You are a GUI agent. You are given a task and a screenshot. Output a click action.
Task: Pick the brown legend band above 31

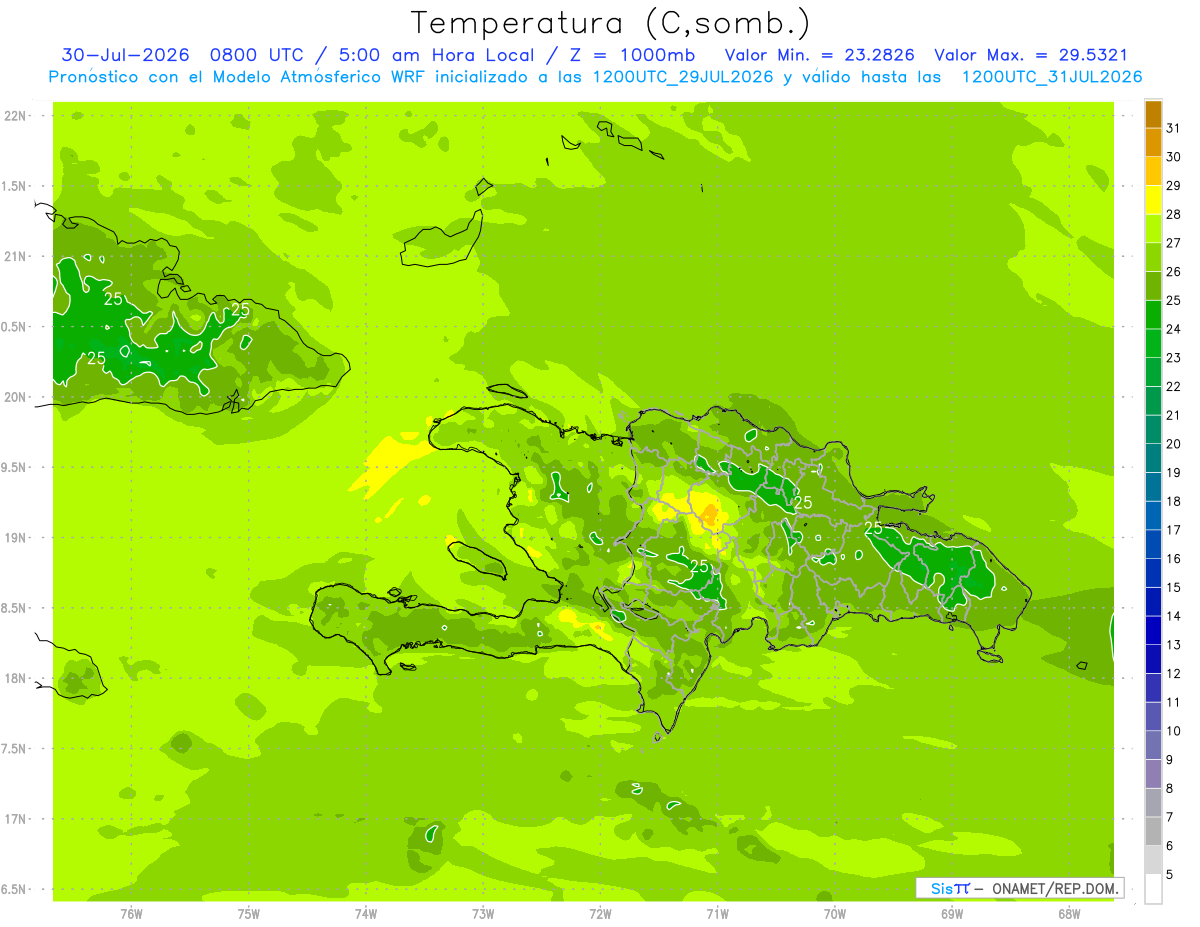1153,114
